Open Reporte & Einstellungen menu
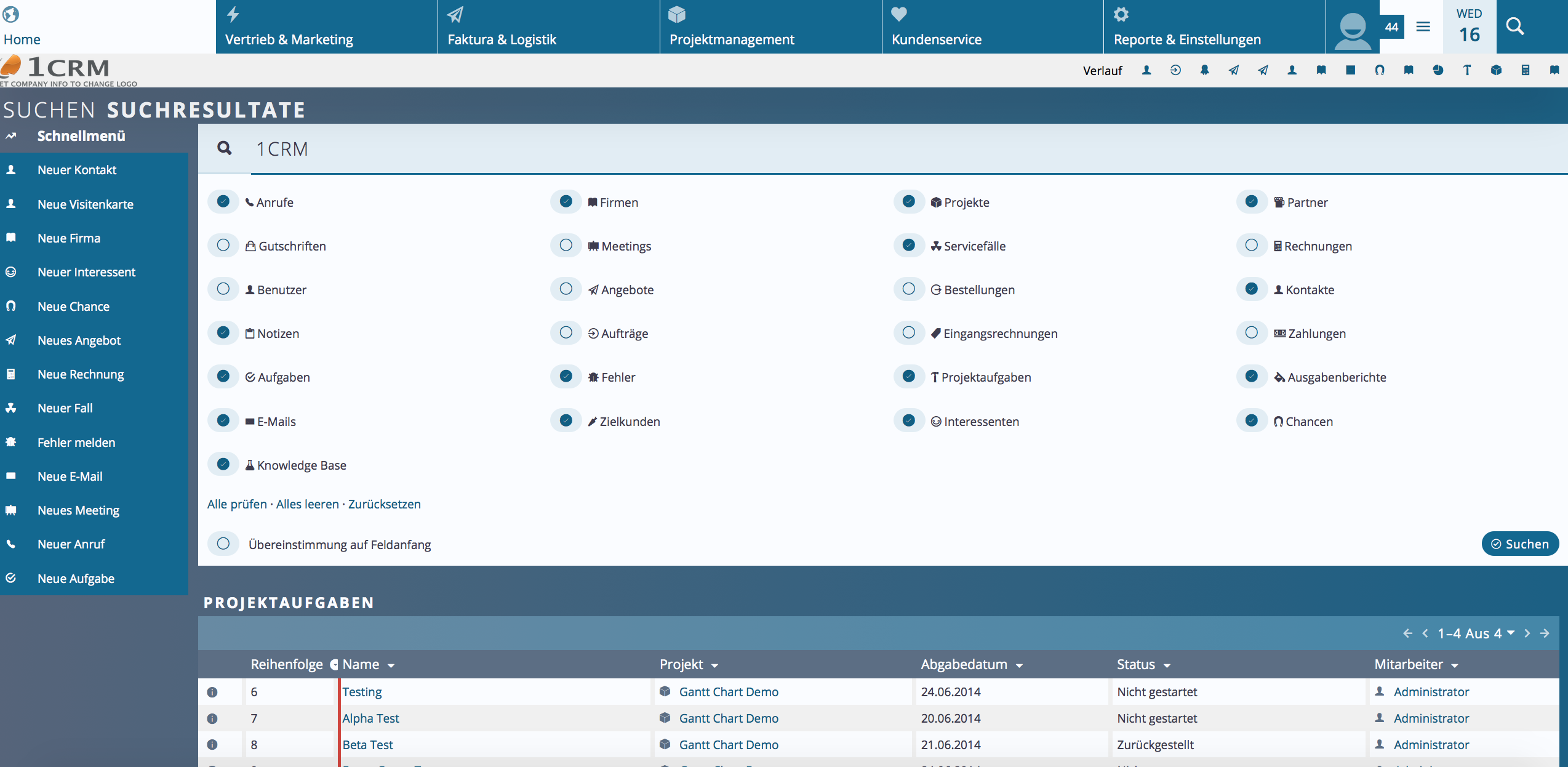 [1215, 26]
